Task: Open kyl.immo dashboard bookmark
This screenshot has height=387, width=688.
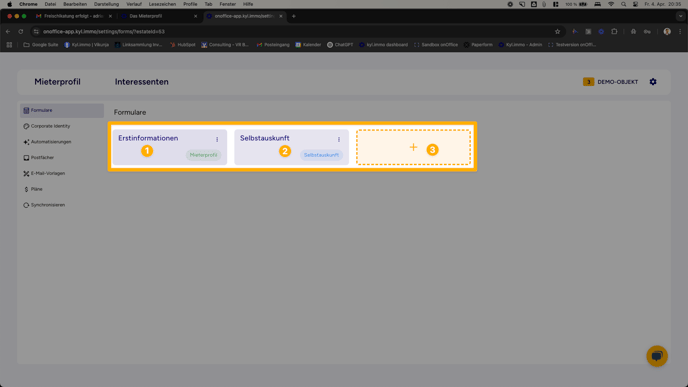Action: coord(383,45)
